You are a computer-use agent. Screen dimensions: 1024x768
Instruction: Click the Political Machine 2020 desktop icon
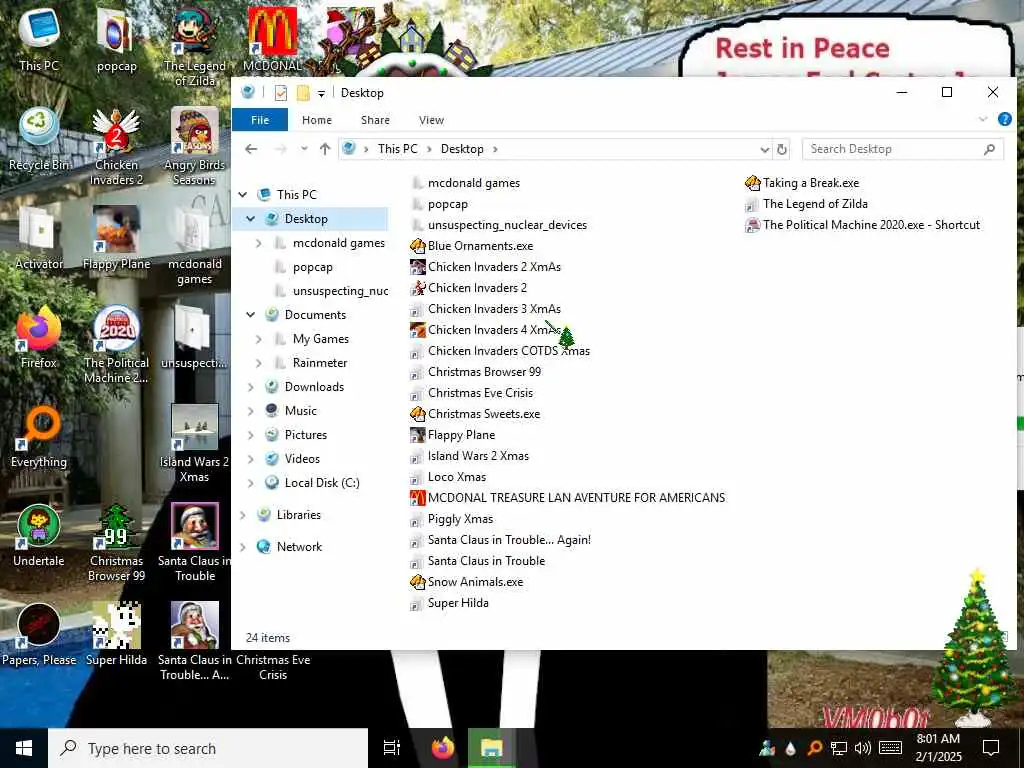coord(116,345)
